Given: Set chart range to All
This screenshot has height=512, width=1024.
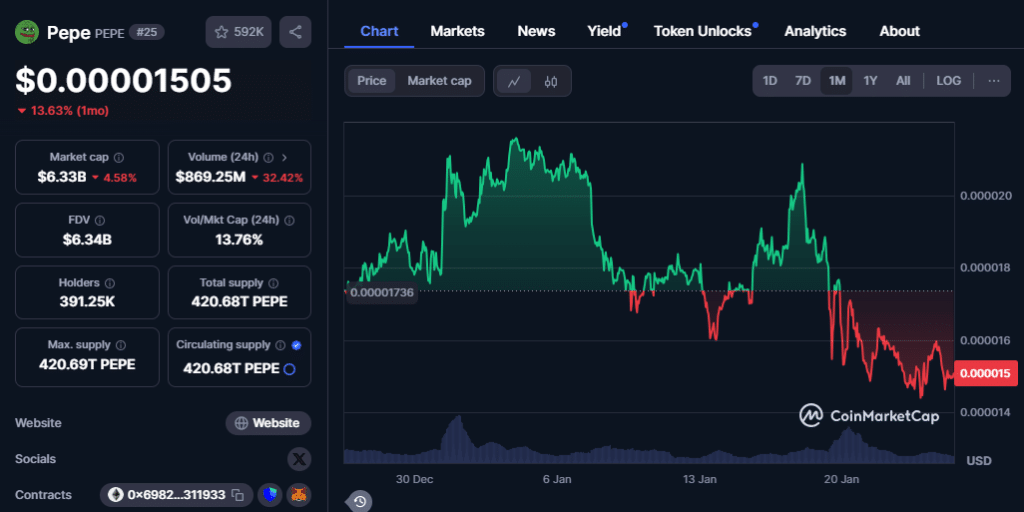Looking at the screenshot, I should click(x=903, y=81).
